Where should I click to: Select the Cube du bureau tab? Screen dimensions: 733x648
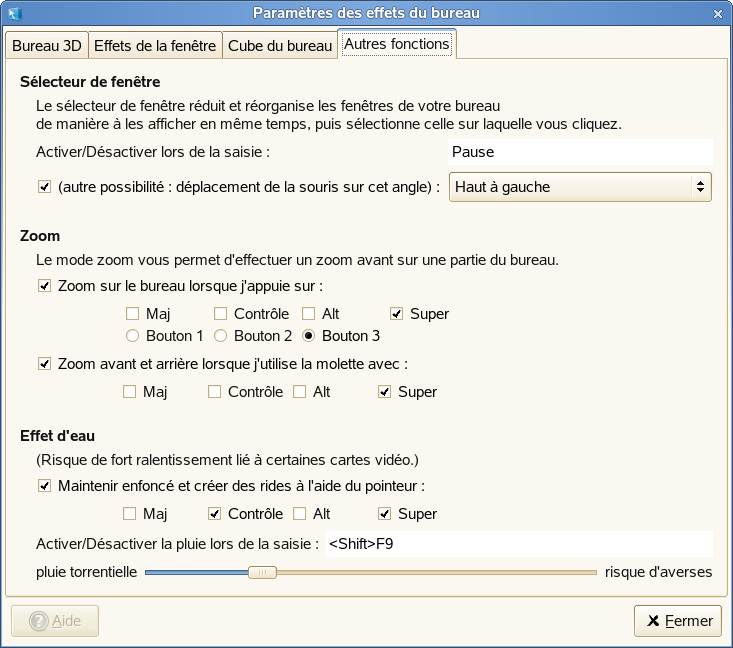point(280,46)
